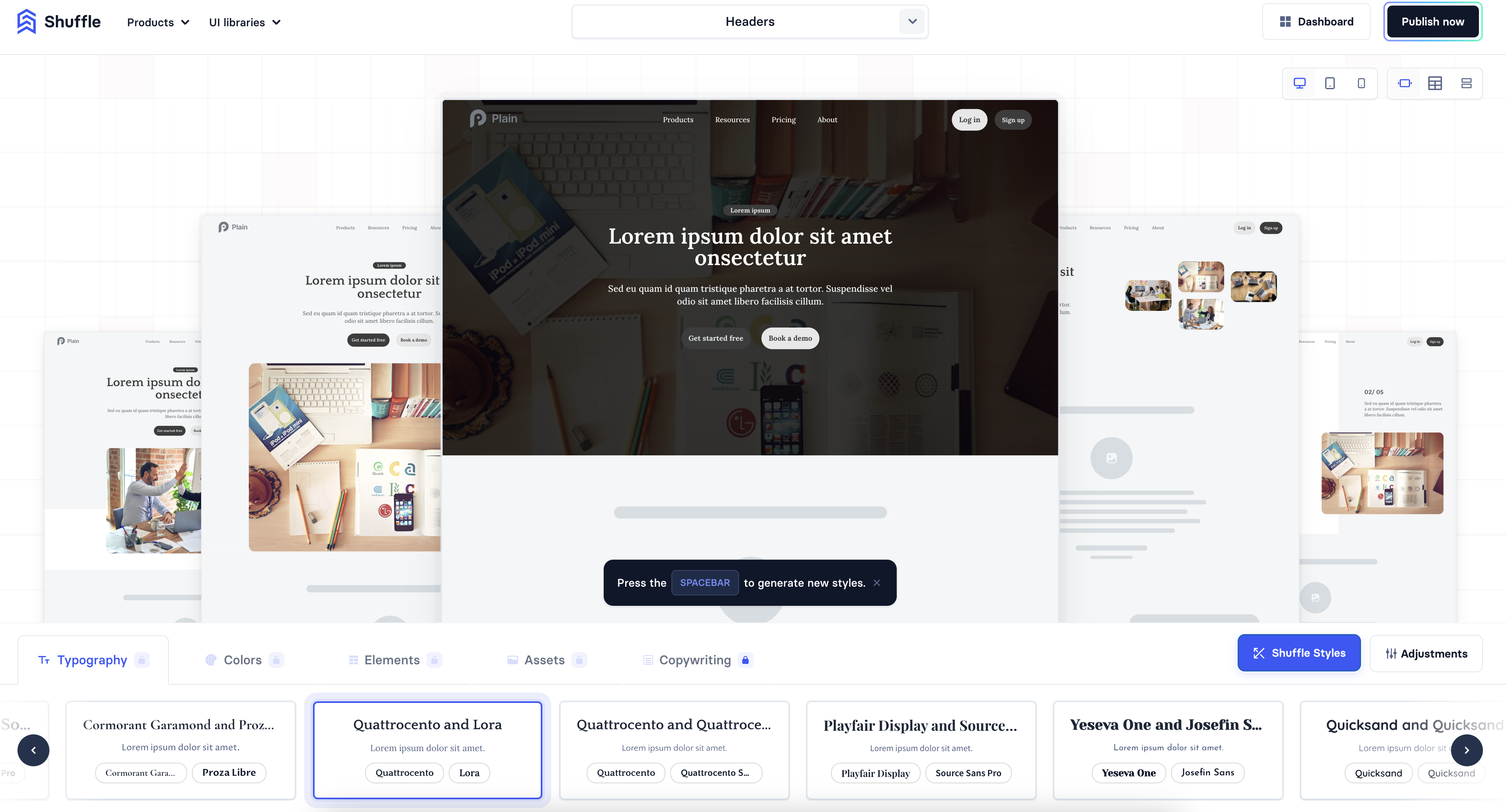Expand the UI libraries menu
The image size is (1506, 812).
(243, 22)
